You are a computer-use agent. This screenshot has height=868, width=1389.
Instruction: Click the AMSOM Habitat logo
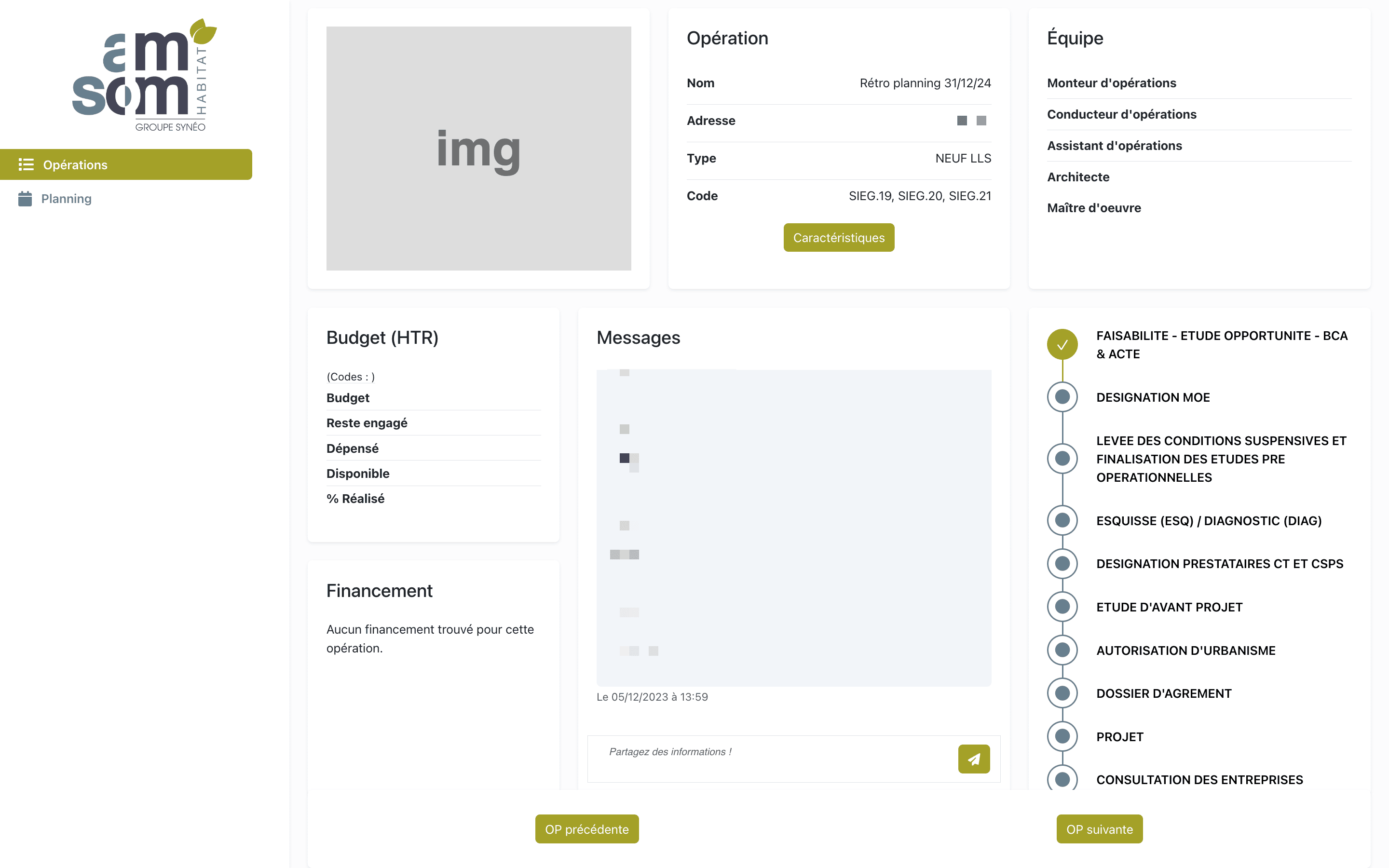[x=145, y=75]
